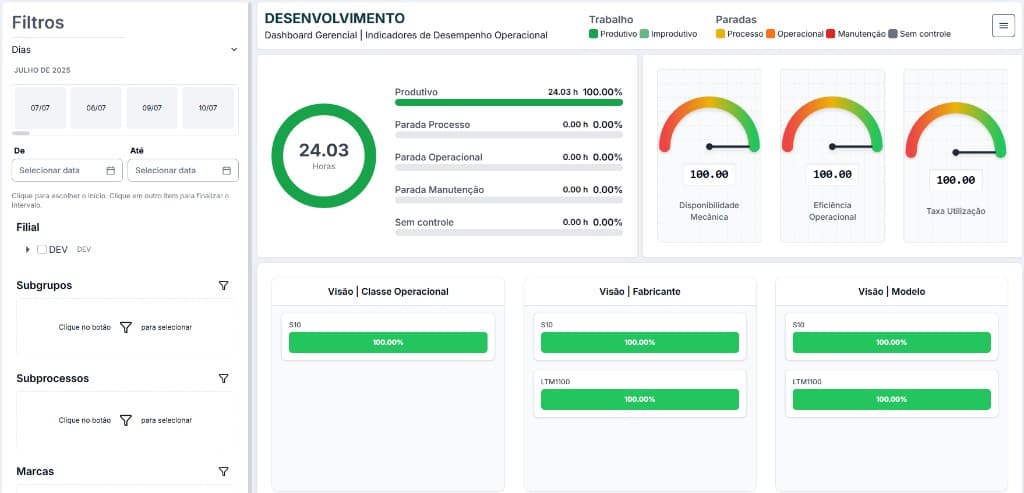Screen dimensions: 1024x493
Task: Click the calendar icon in De field
Action: coord(110,170)
